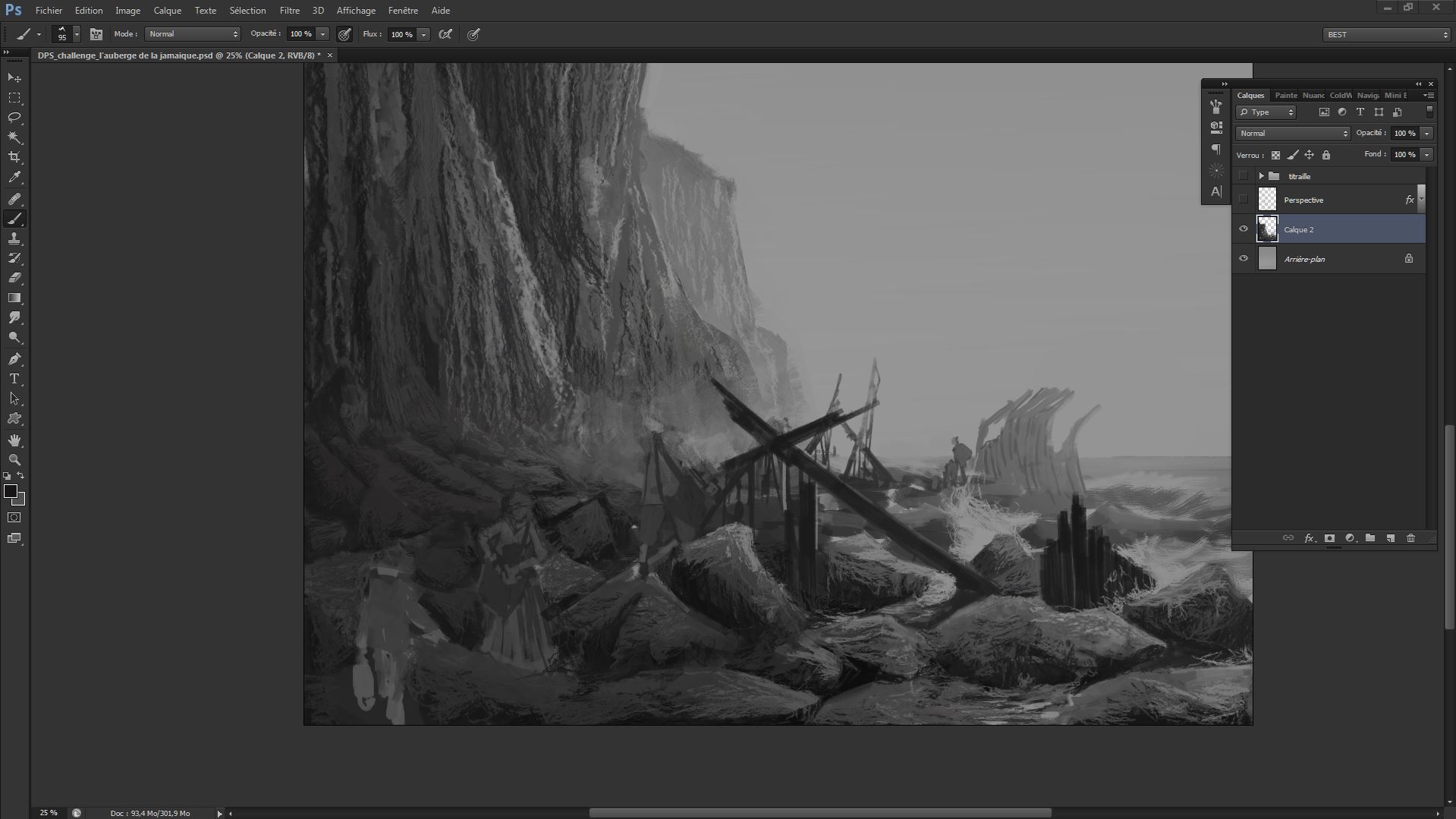Image resolution: width=1456 pixels, height=819 pixels.
Task: Create a new layer group with folder icon
Action: point(1370,538)
